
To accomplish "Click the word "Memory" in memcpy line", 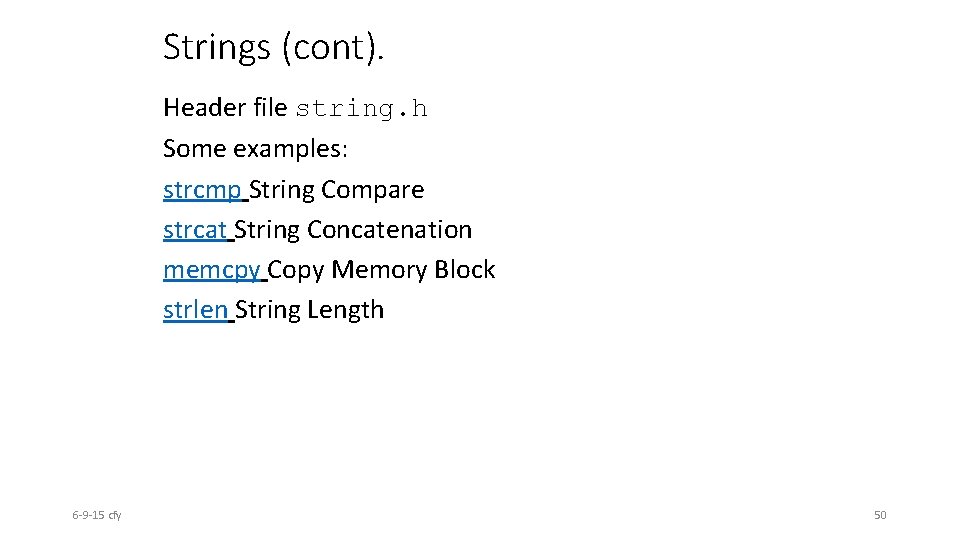I will [379, 270].
